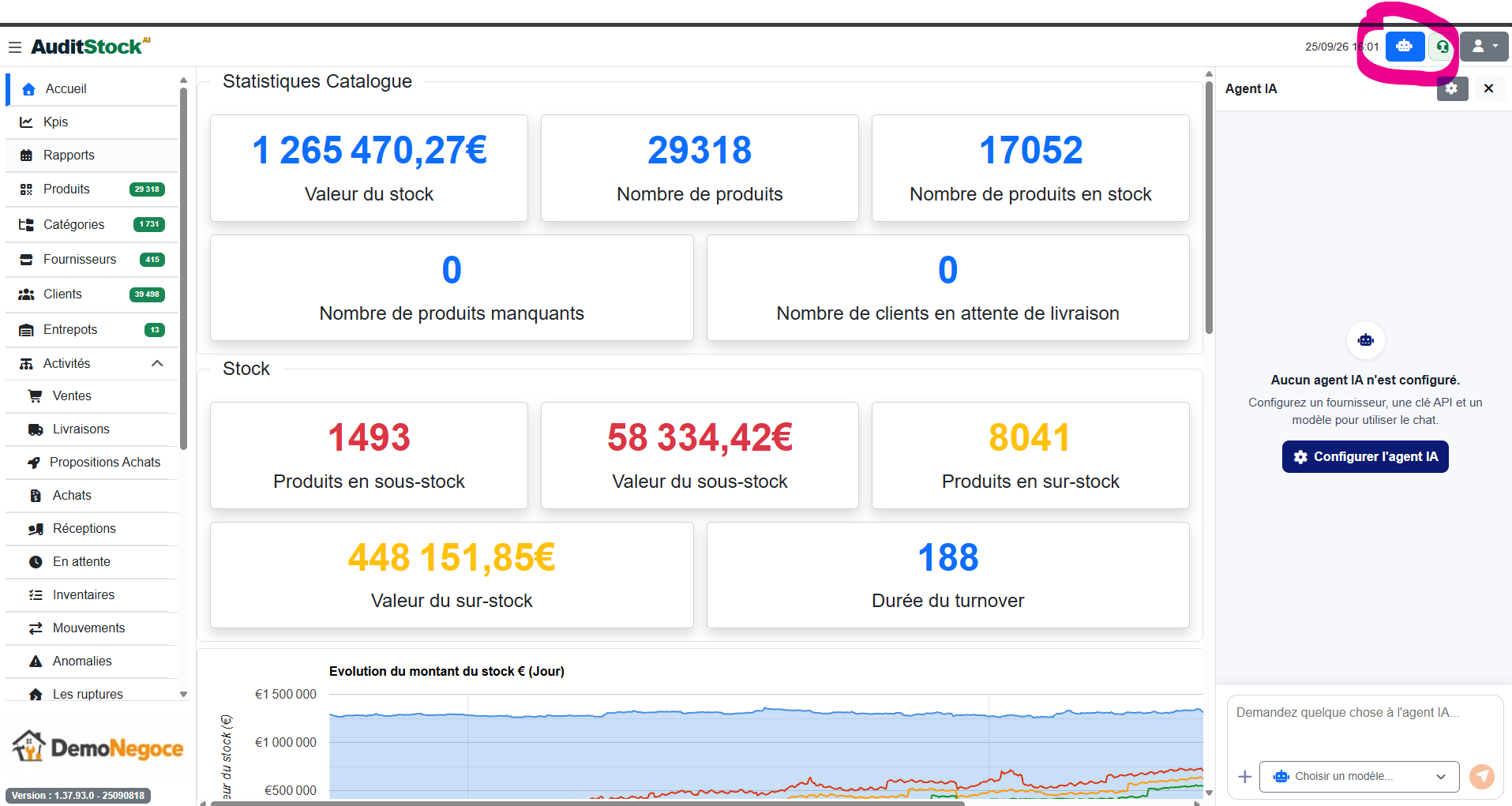This screenshot has width=1512, height=806.
Task: Click the Livraisons truck icon
Action: tap(36, 429)
